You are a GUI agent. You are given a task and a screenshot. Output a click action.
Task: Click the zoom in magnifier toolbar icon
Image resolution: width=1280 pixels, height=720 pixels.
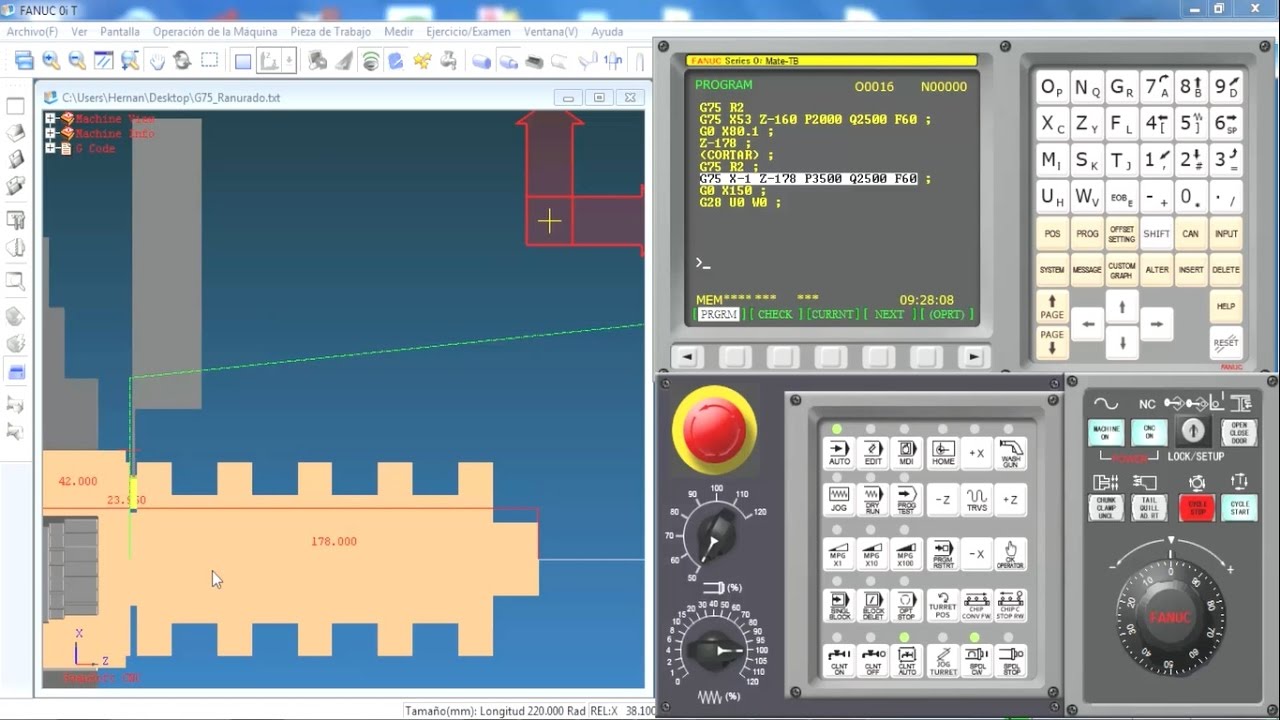click(51, 61)
